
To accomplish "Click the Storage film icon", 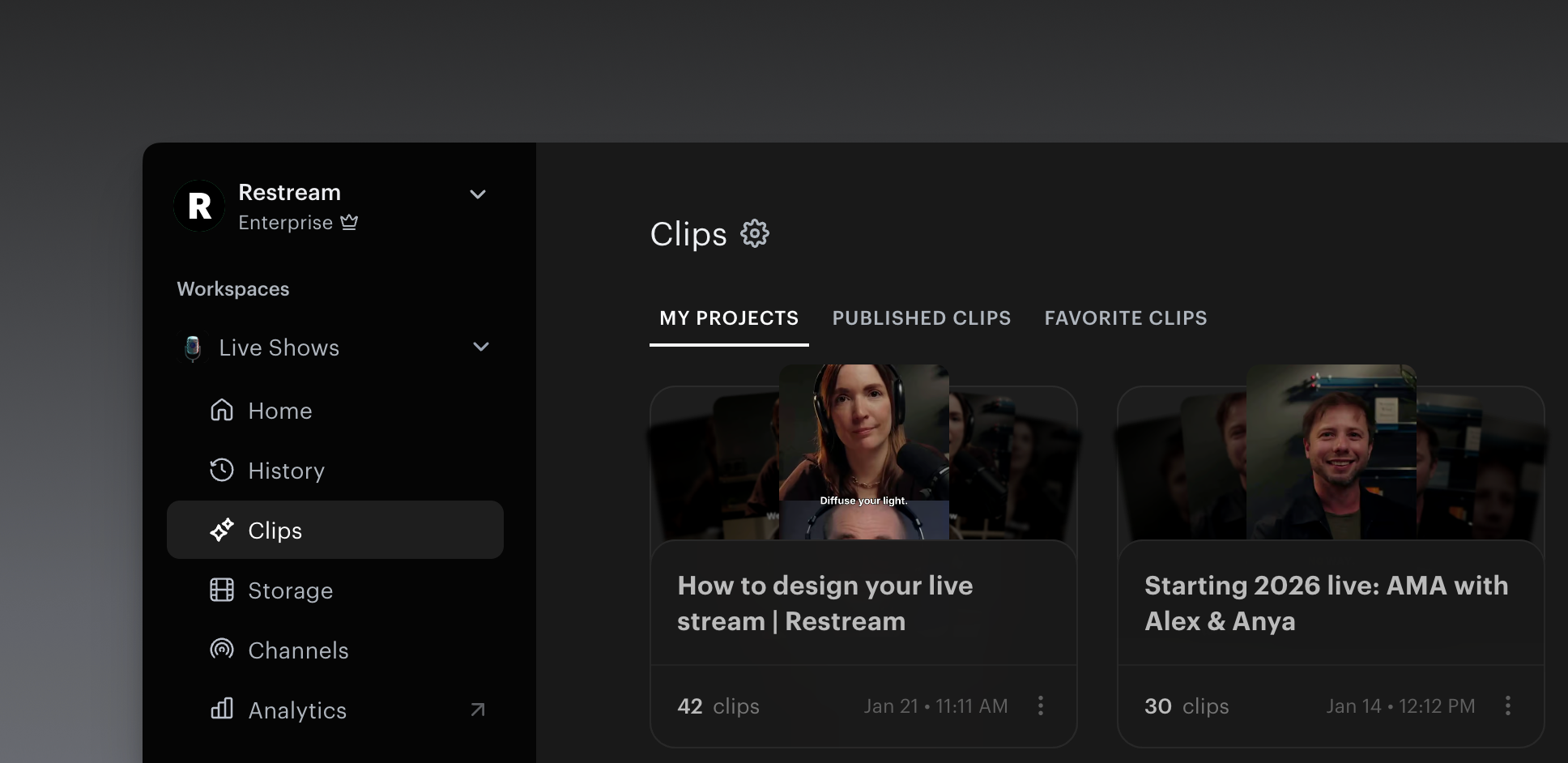I will pyautogui.click(x=222, y=590).
